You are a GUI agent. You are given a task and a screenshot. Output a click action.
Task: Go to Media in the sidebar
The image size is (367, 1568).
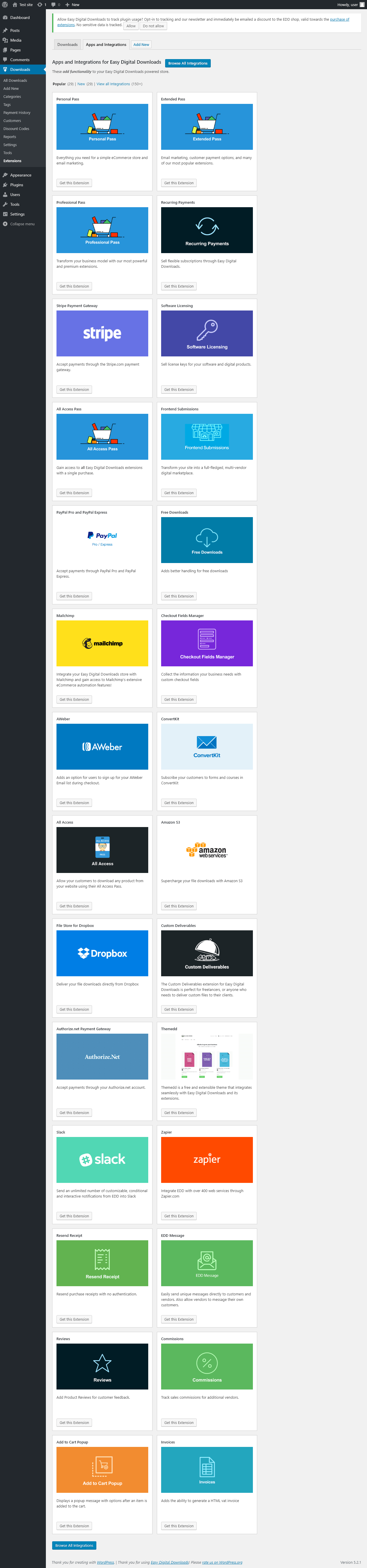coord(23,40)
